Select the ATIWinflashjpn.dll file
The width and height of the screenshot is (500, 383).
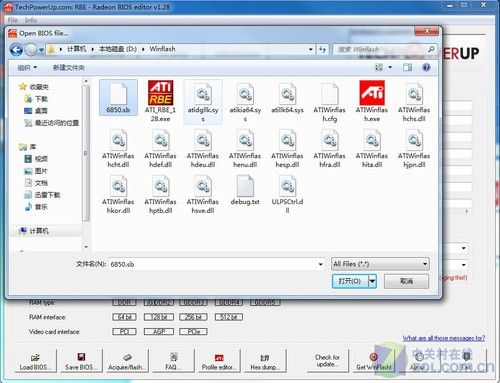414,149
